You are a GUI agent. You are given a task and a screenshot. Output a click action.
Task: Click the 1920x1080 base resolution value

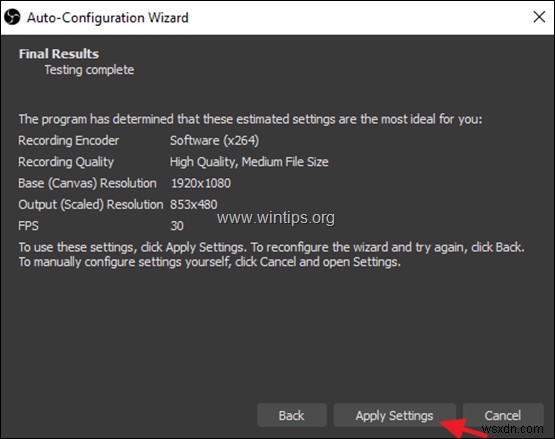point(201,183)
